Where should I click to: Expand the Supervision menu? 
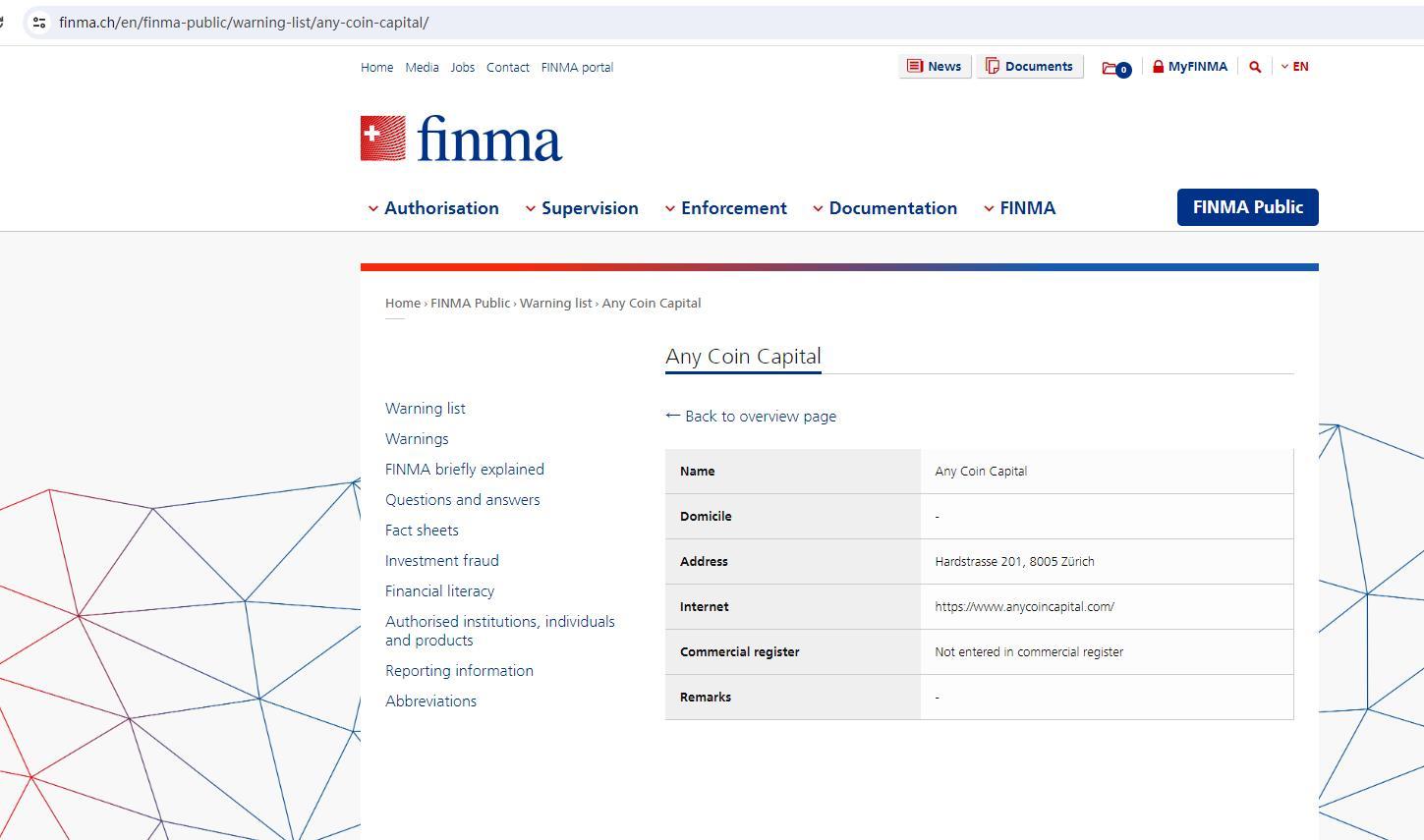tap(582, 208)
